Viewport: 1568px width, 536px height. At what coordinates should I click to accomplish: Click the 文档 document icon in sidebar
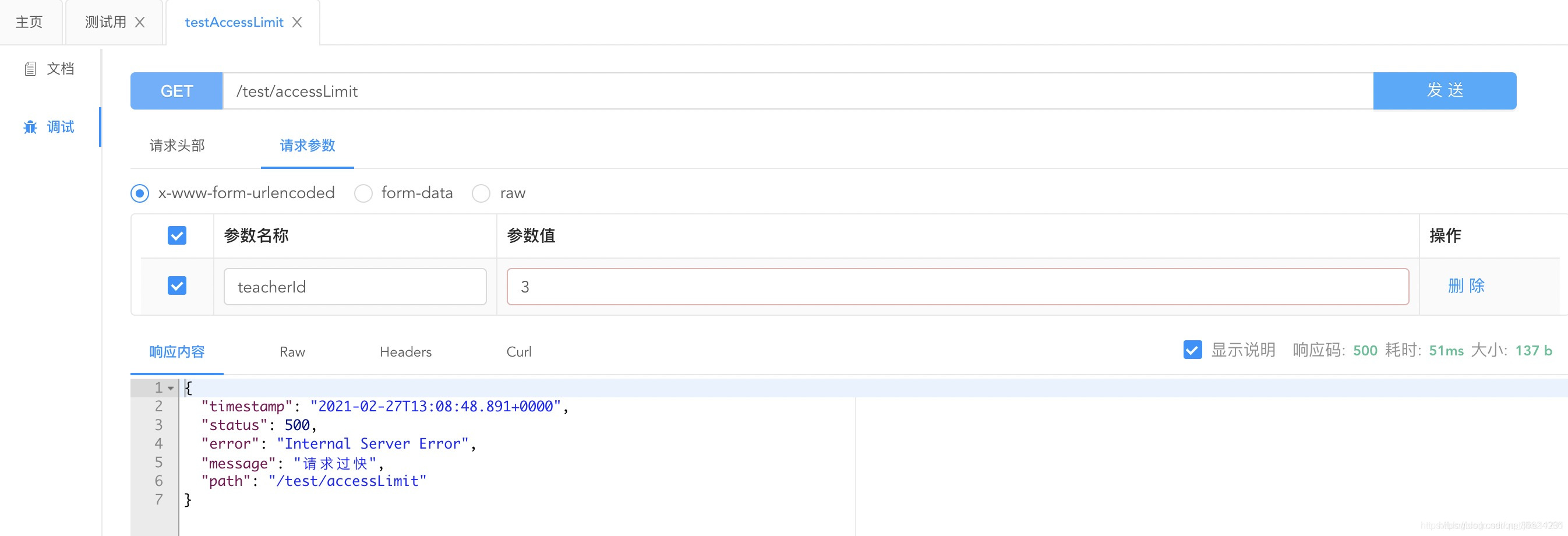tap(30, 69)
